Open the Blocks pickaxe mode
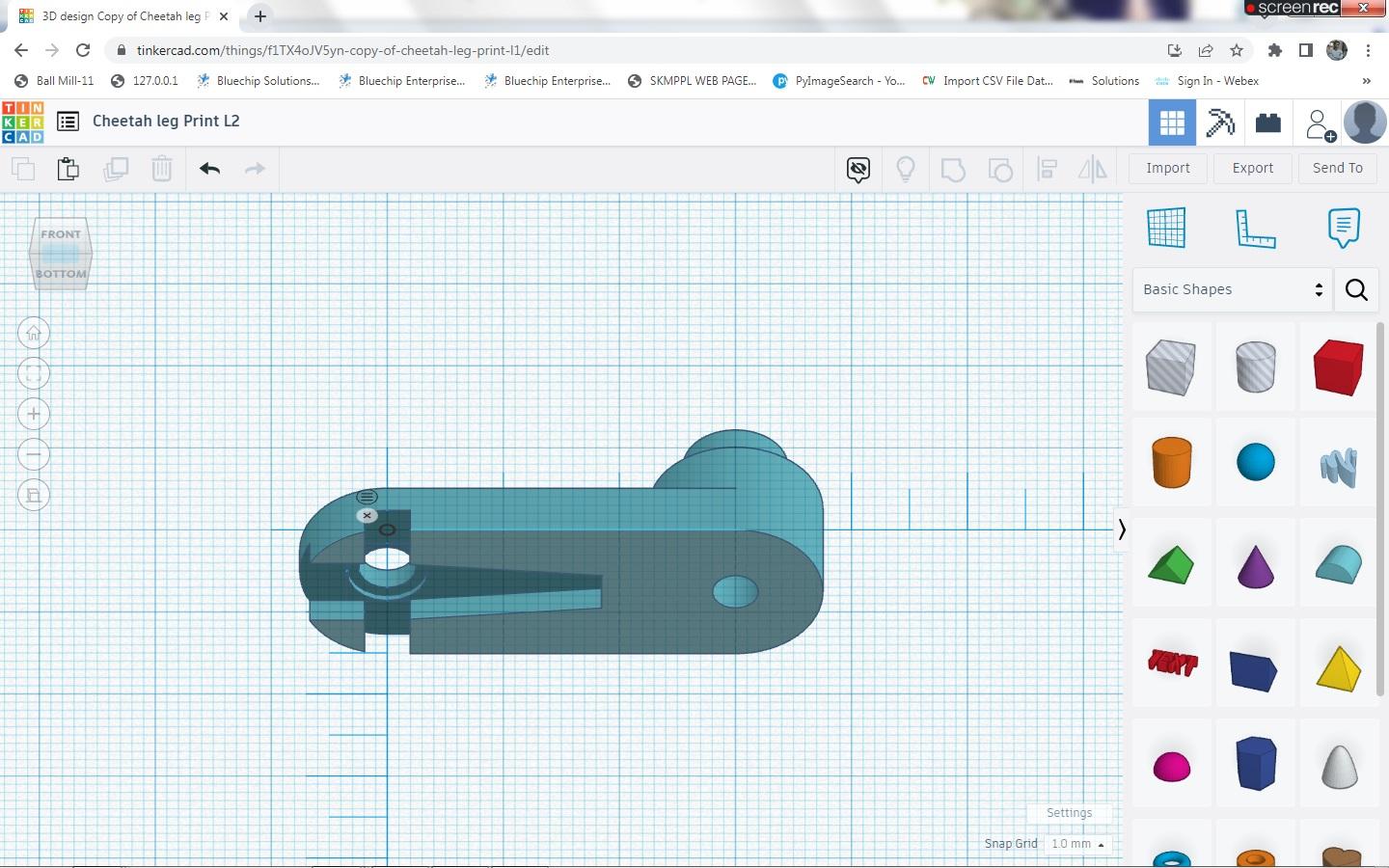This screenshot has height=868, width=1389. tap(1220, 122)
